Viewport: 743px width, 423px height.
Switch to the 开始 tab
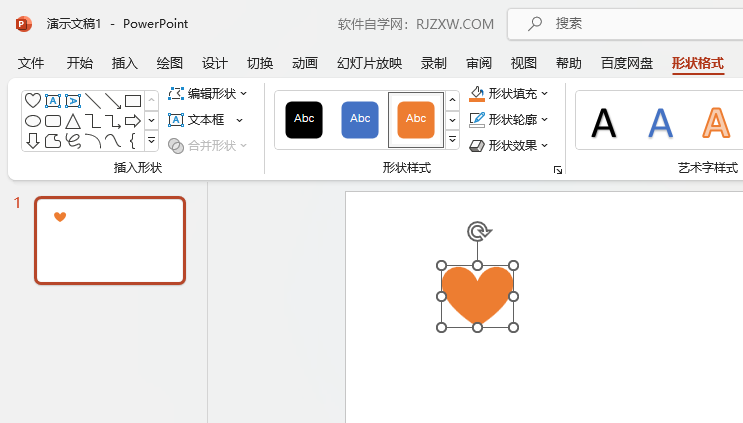(80, 63)
